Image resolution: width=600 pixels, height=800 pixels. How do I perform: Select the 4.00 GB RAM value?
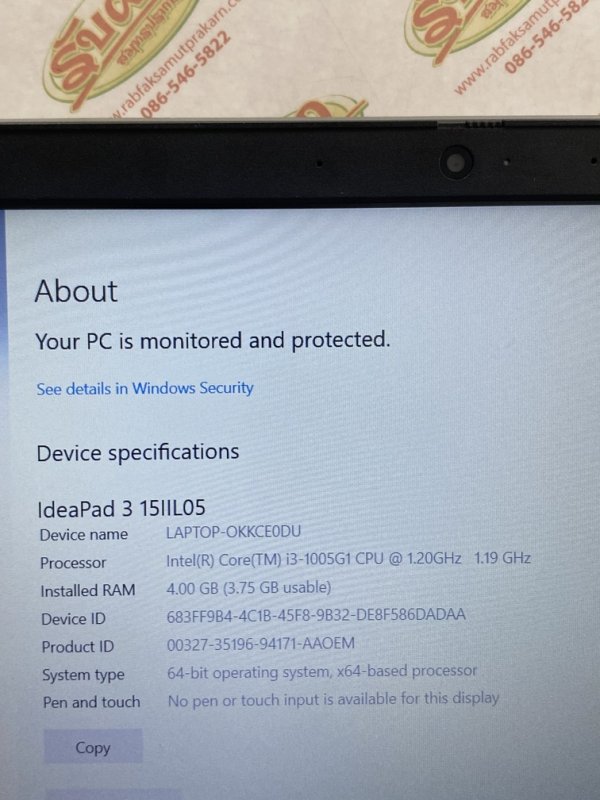coord(249,588)
